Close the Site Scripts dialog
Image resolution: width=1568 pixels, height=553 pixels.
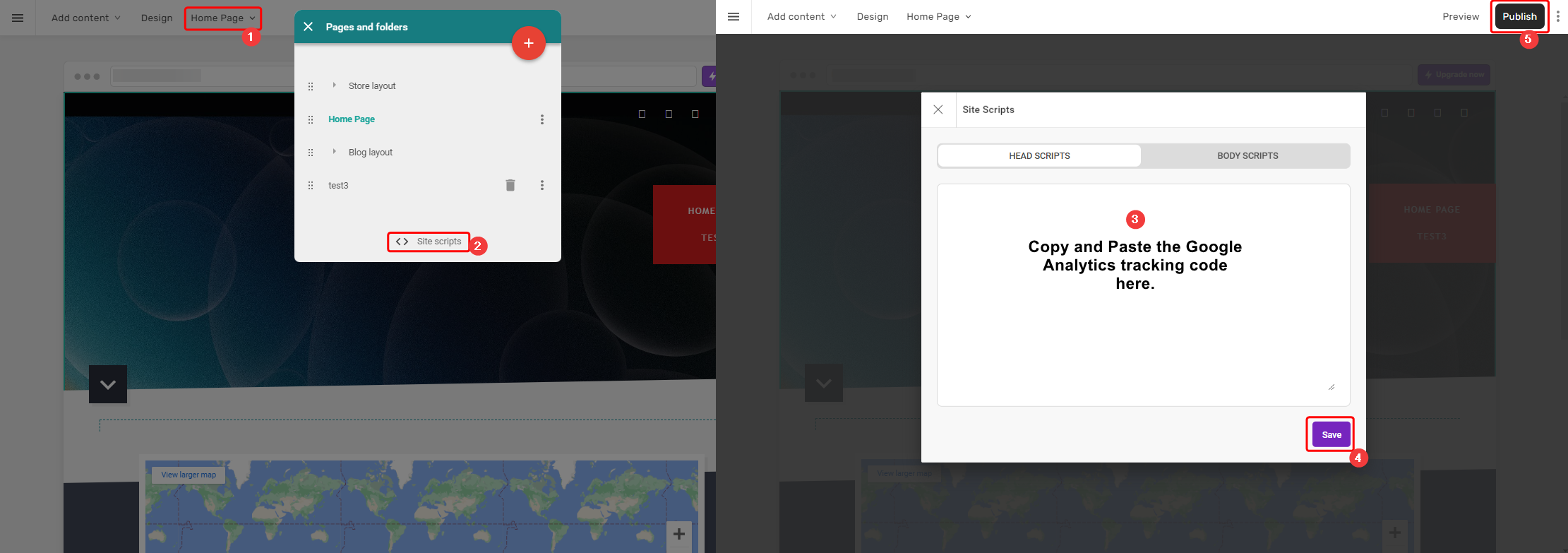click(x=938, y=109)
